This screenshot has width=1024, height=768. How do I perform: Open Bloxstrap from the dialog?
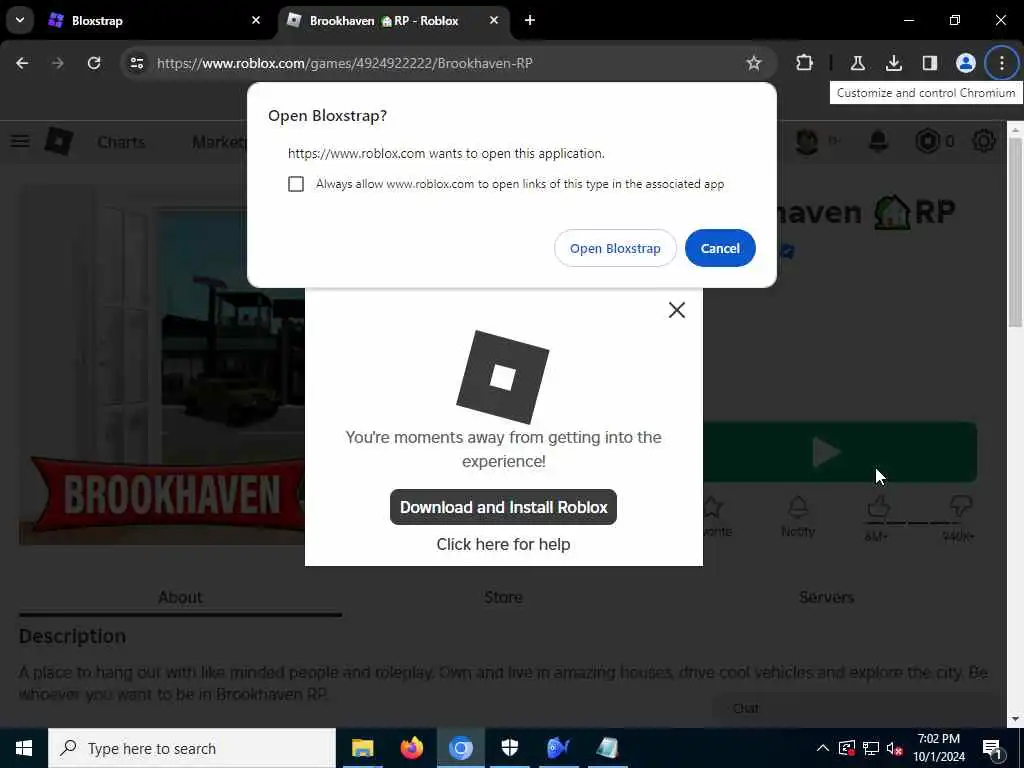(615, 248)
